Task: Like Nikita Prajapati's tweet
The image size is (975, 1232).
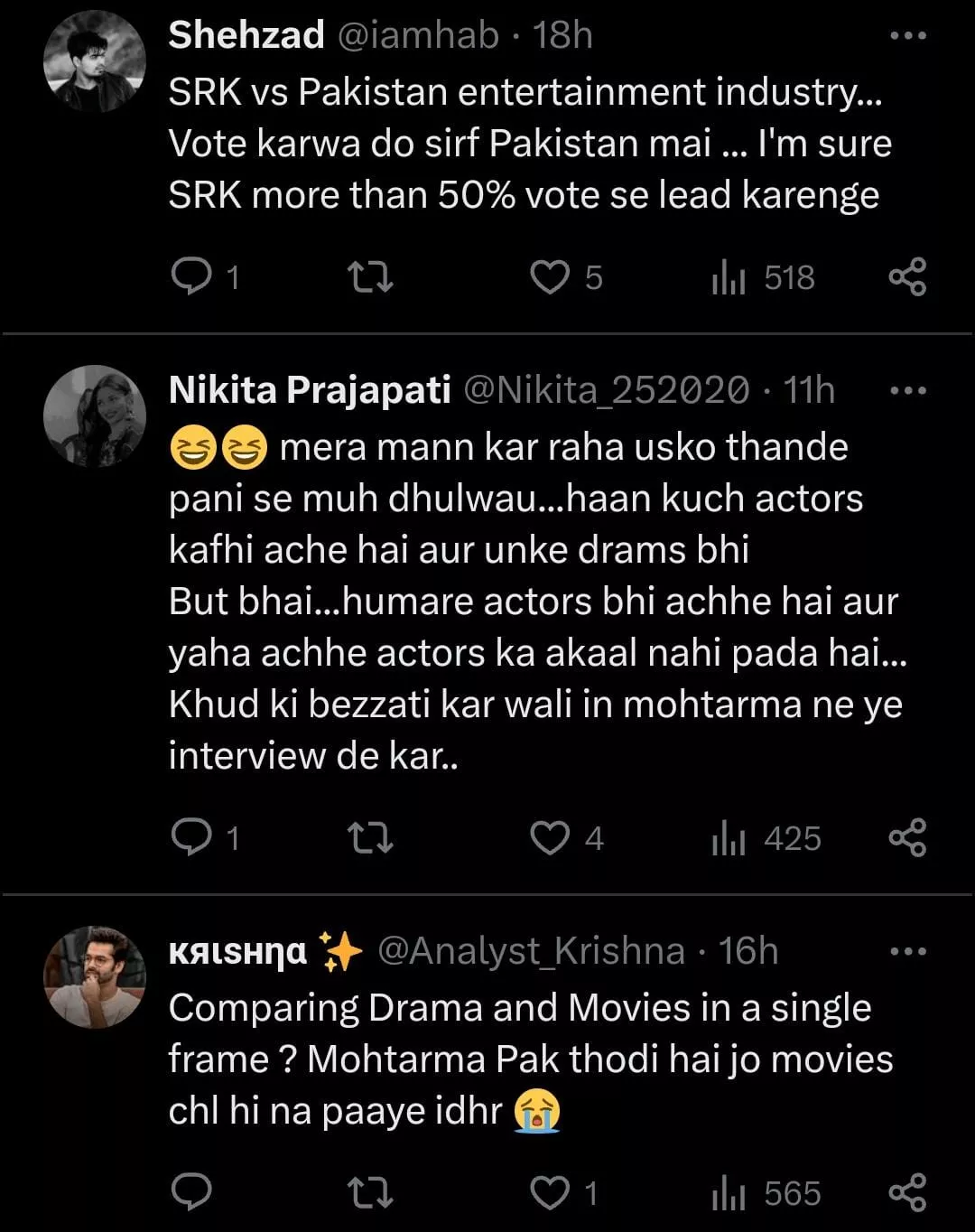Action: (549, 838)
